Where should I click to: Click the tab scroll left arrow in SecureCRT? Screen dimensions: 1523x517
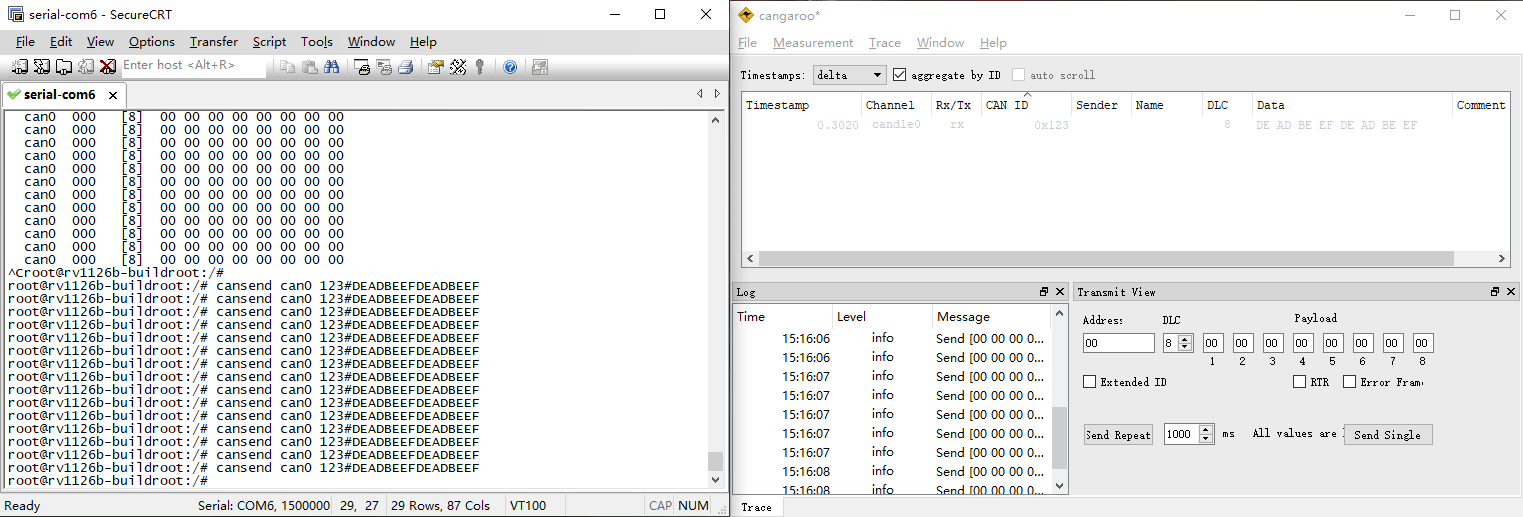pyautogui.click(x=700, y=94)
